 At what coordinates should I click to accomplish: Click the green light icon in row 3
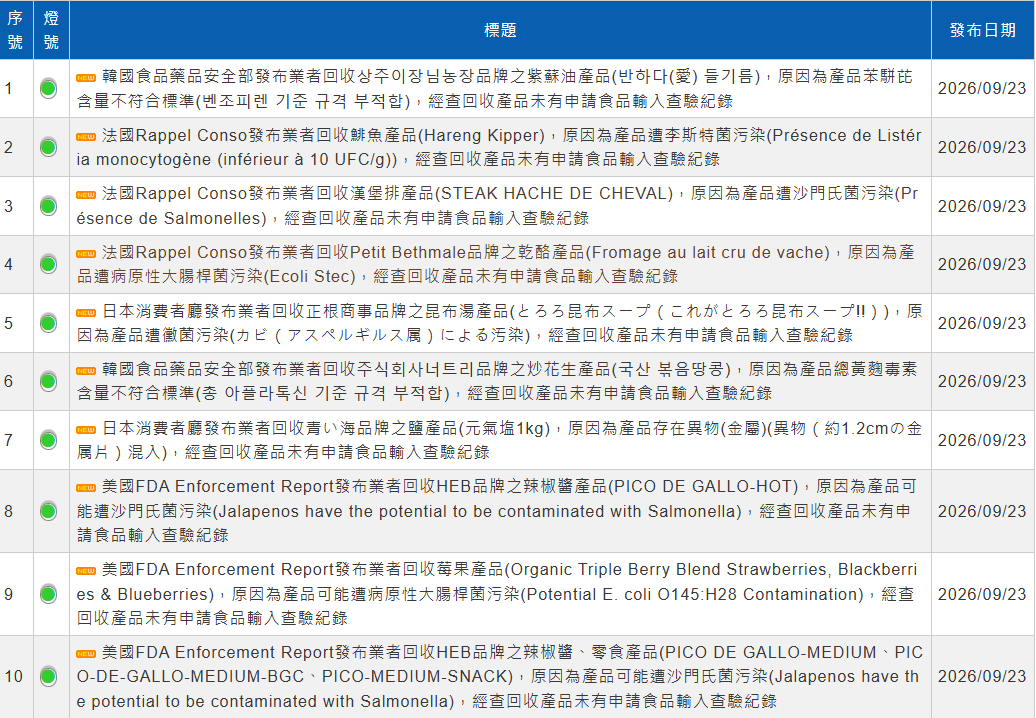click(48, 206)
